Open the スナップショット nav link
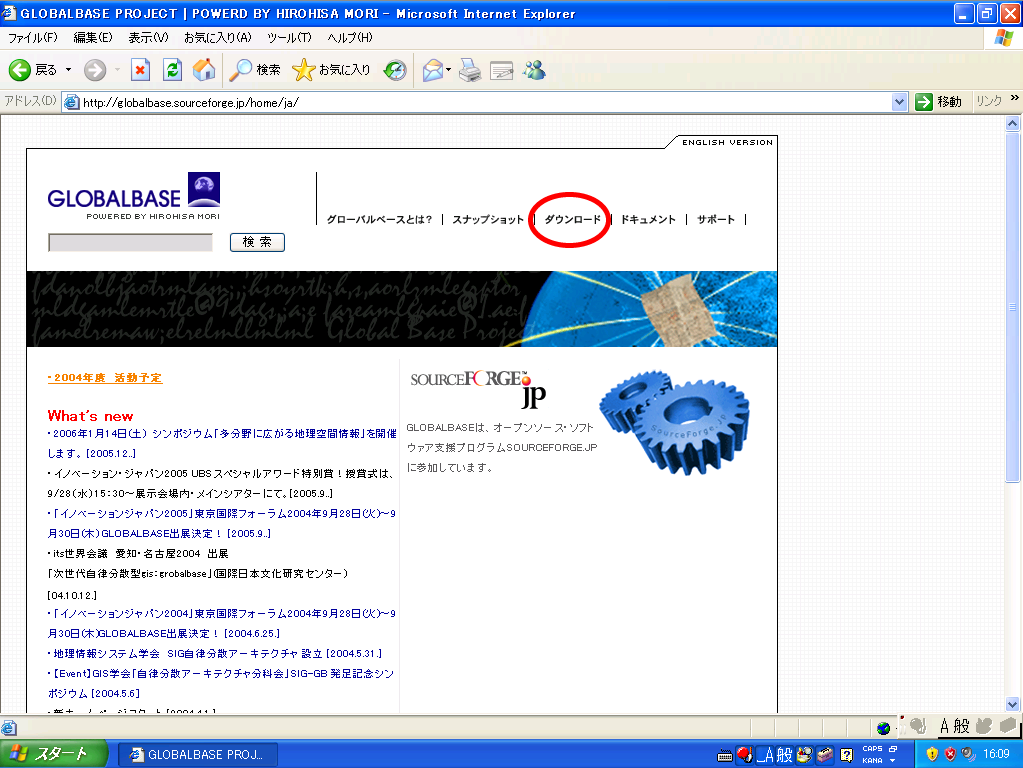The image size is (1023, 768). 488,219
